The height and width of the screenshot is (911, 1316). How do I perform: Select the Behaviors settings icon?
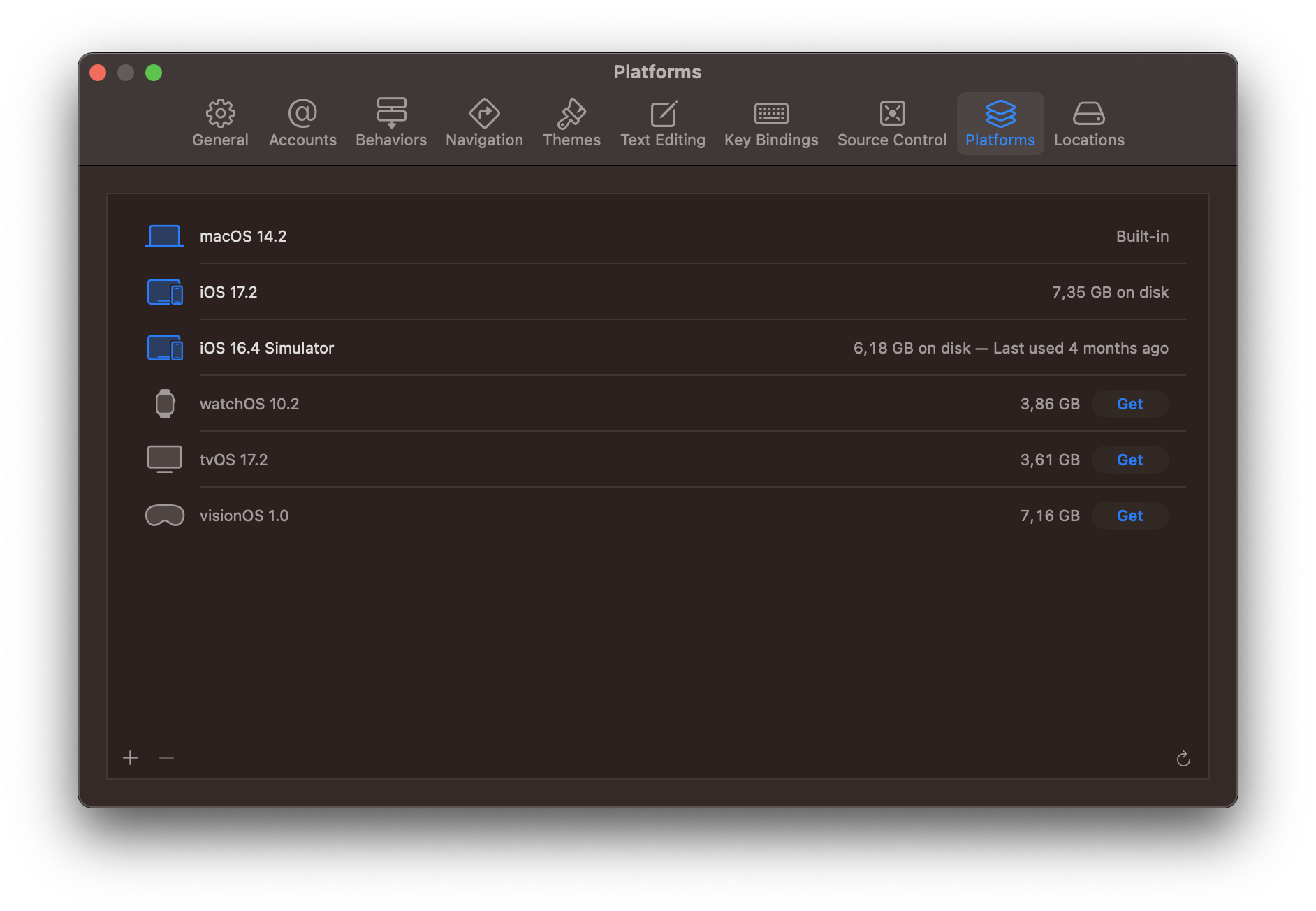pyautogui.click(x=390, y=123)
